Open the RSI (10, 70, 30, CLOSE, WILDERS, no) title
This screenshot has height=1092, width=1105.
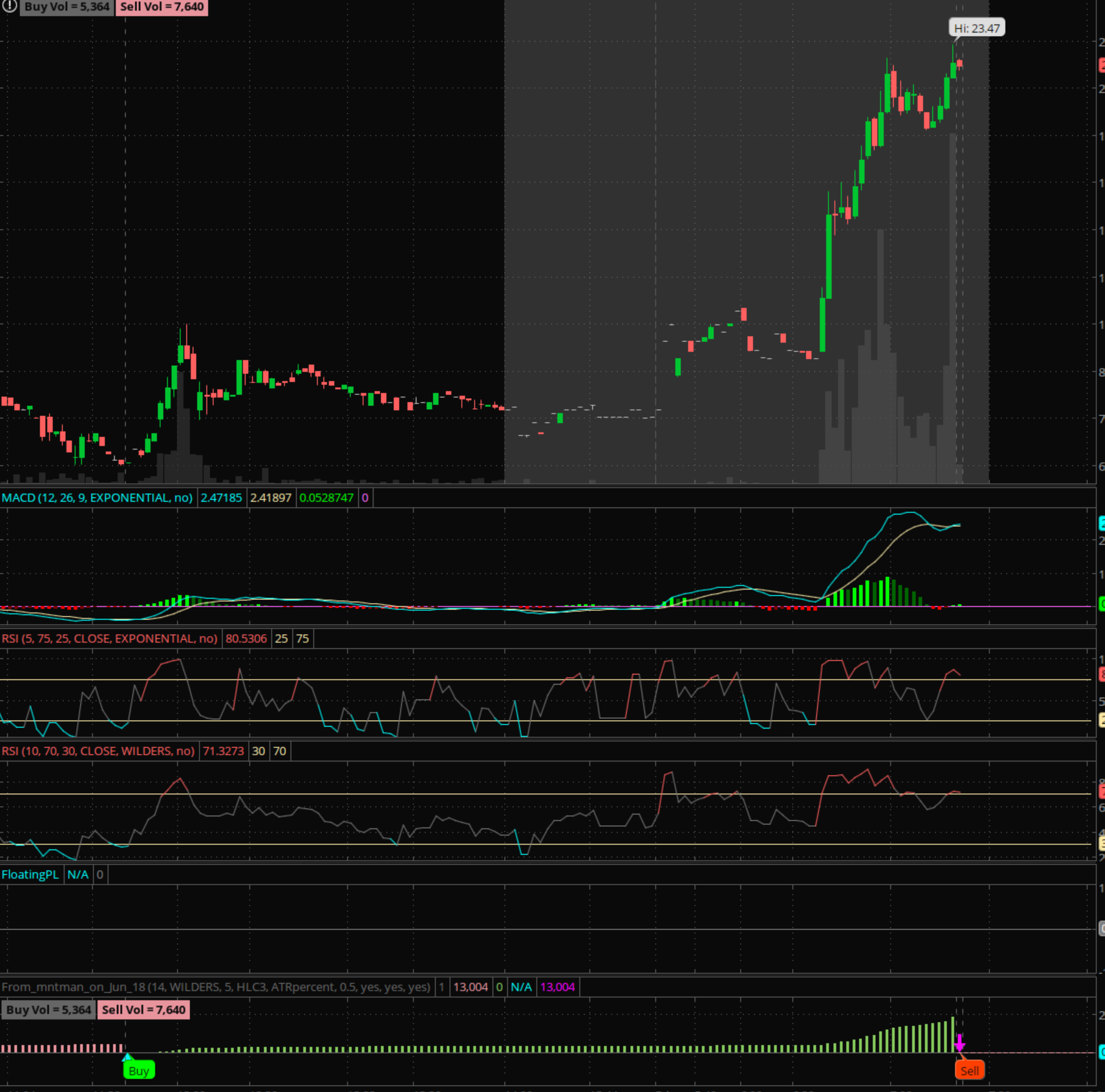click(x=98, y=751)
